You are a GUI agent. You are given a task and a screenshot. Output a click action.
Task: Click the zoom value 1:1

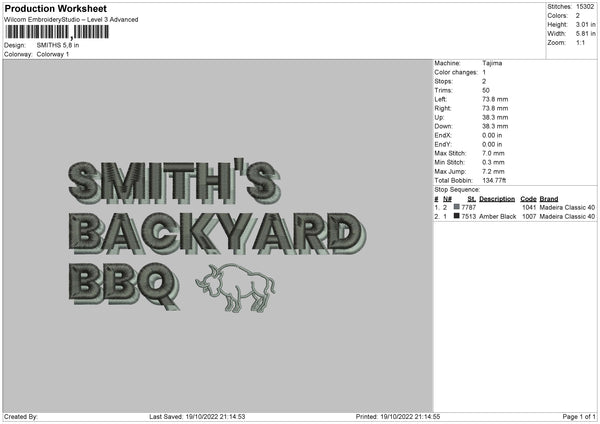click(x=580, y=42)
